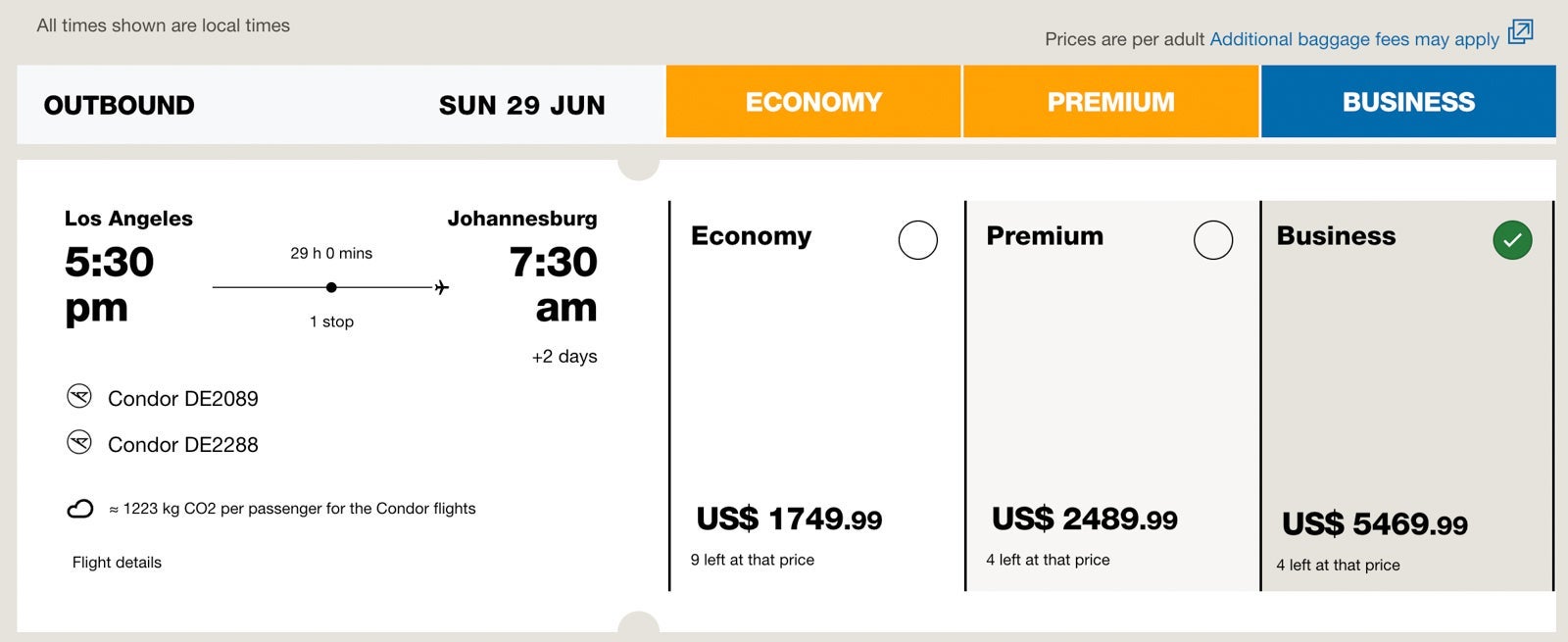Switch to the PREMIUM column header
Viewport: 1568px width, 642px height.
click(1110, 101)
